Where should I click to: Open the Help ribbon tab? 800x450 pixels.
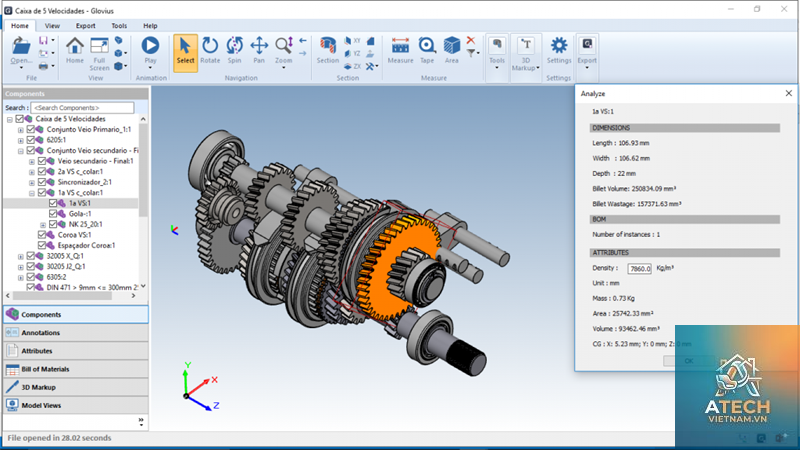click(150, 26)
